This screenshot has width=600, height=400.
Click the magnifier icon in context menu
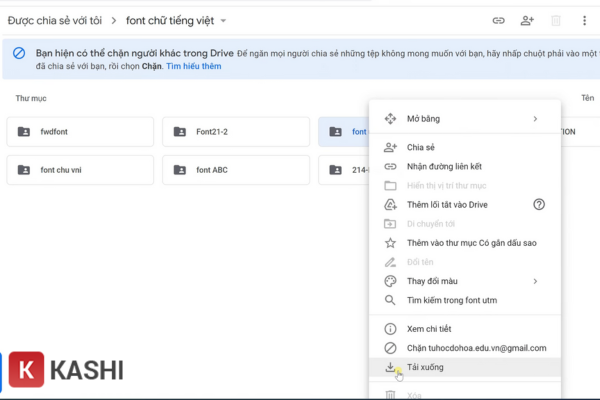coord(390,300)
